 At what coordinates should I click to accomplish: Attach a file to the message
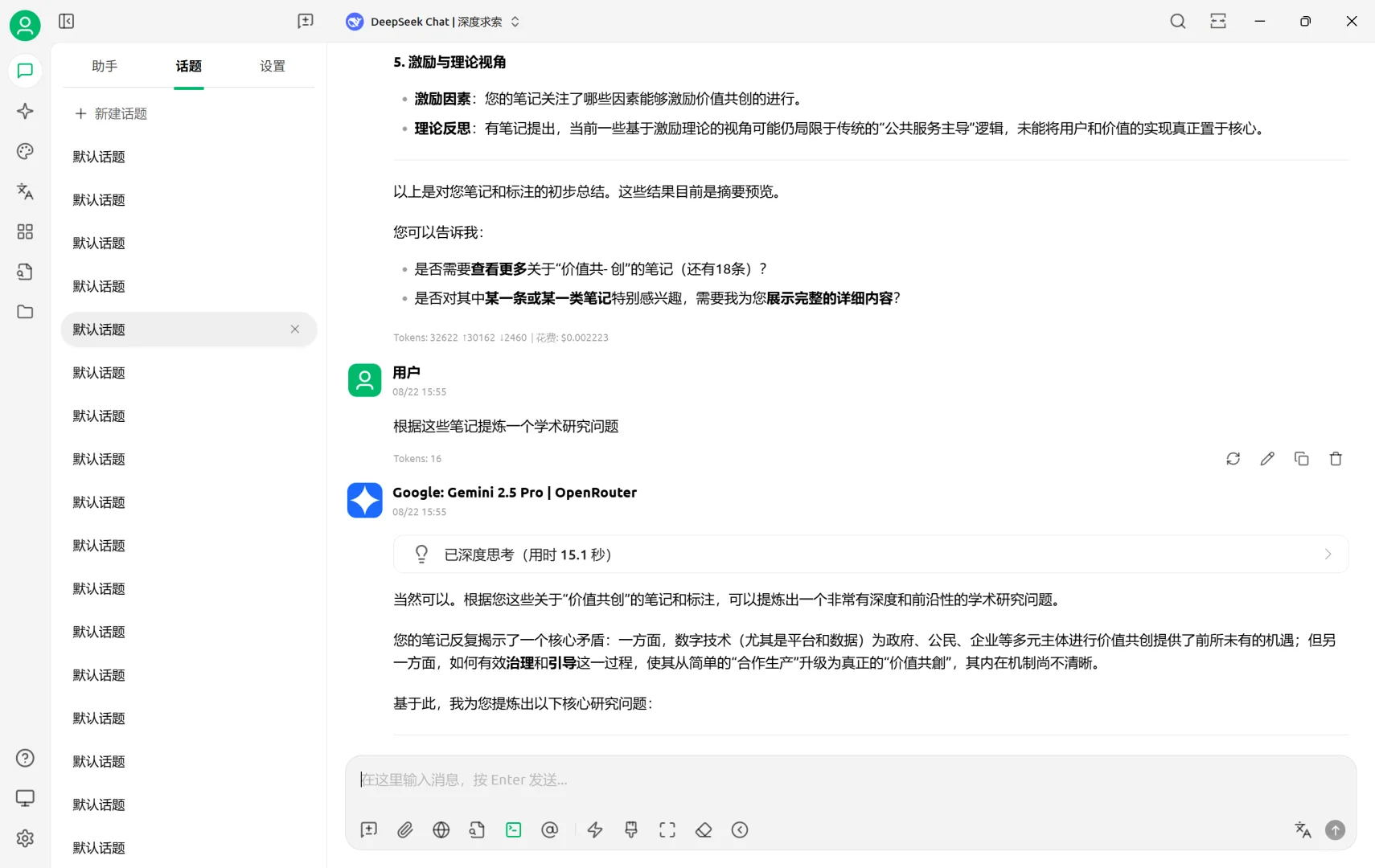405,829
